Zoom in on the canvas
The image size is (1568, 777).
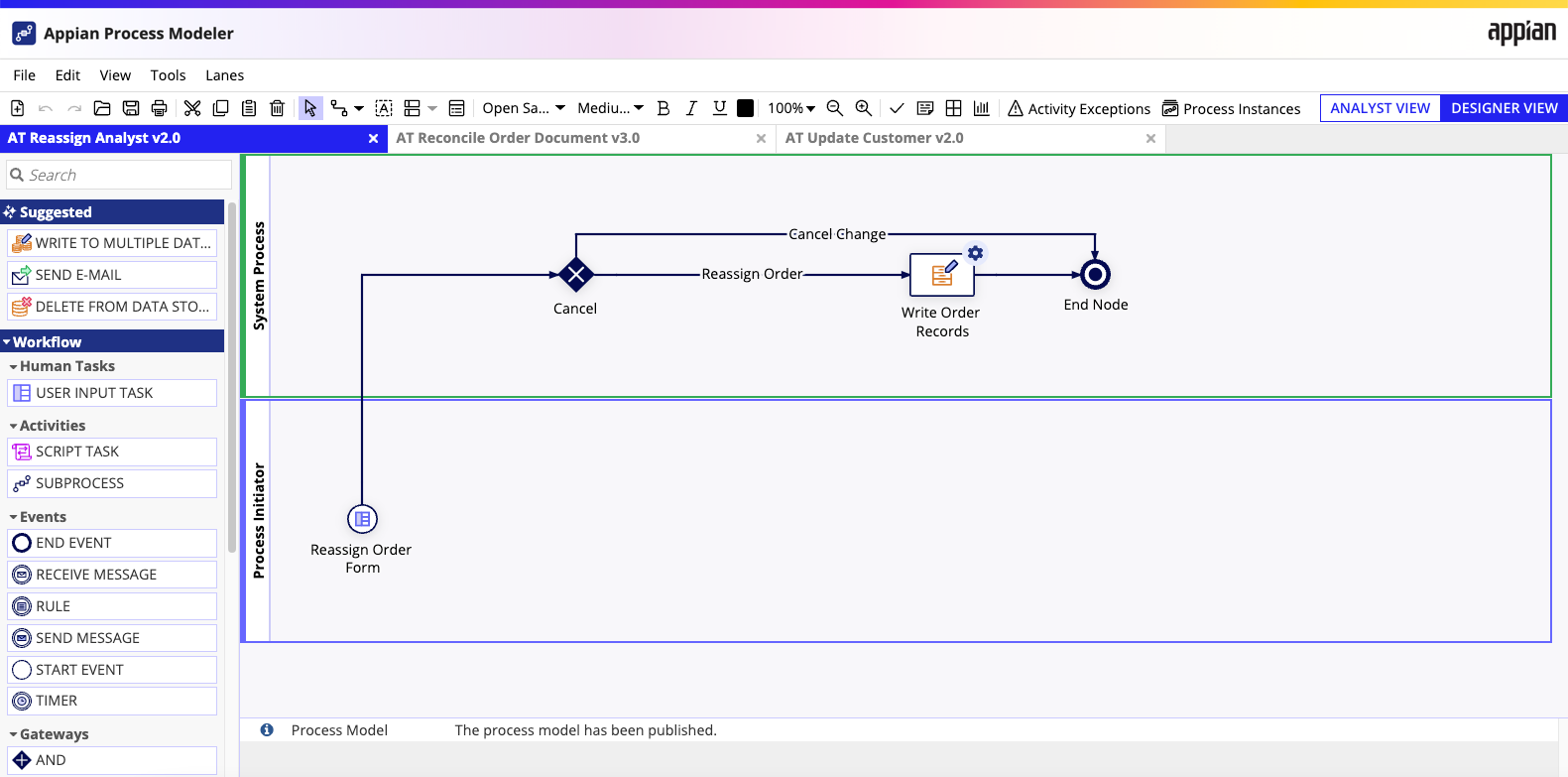pyautogui.click(x=864, y=108)
